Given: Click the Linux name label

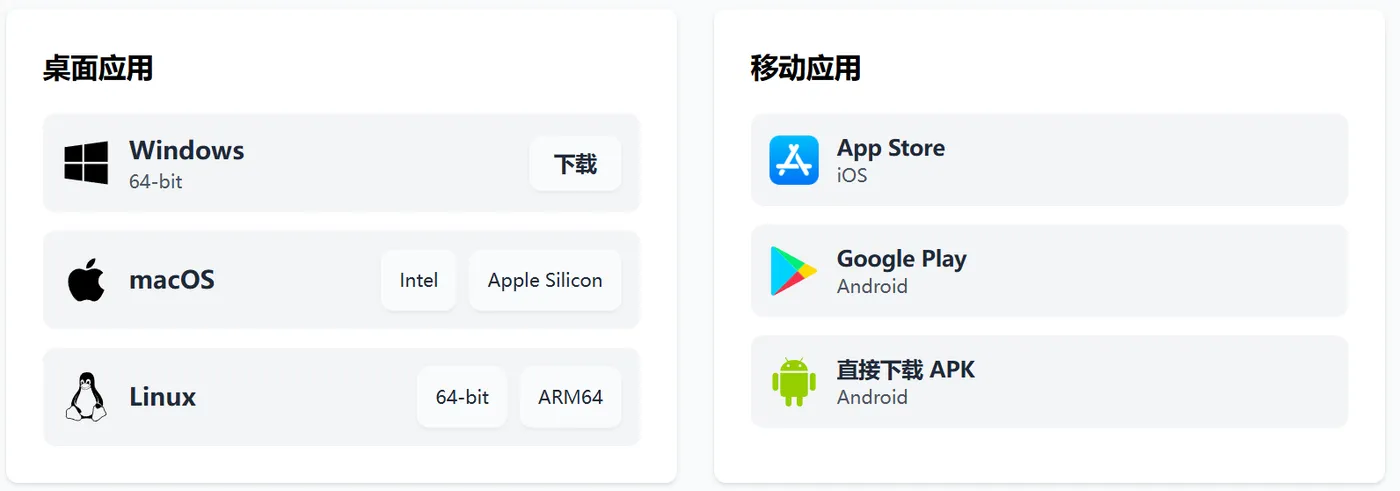Looking at the screenshot, I should point(163,397).
